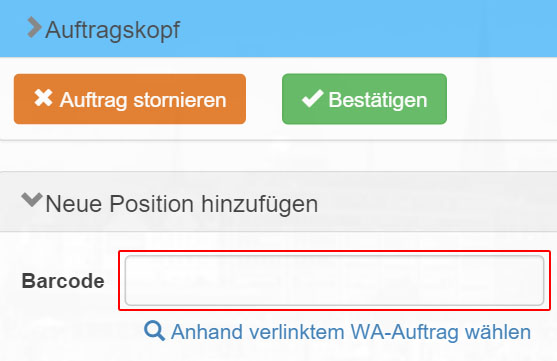Click the magnifier icon beside WA-Auftrag link
The width and height of the screenshot is (557, 361).
pyautogui.click(x=154, y=331)
